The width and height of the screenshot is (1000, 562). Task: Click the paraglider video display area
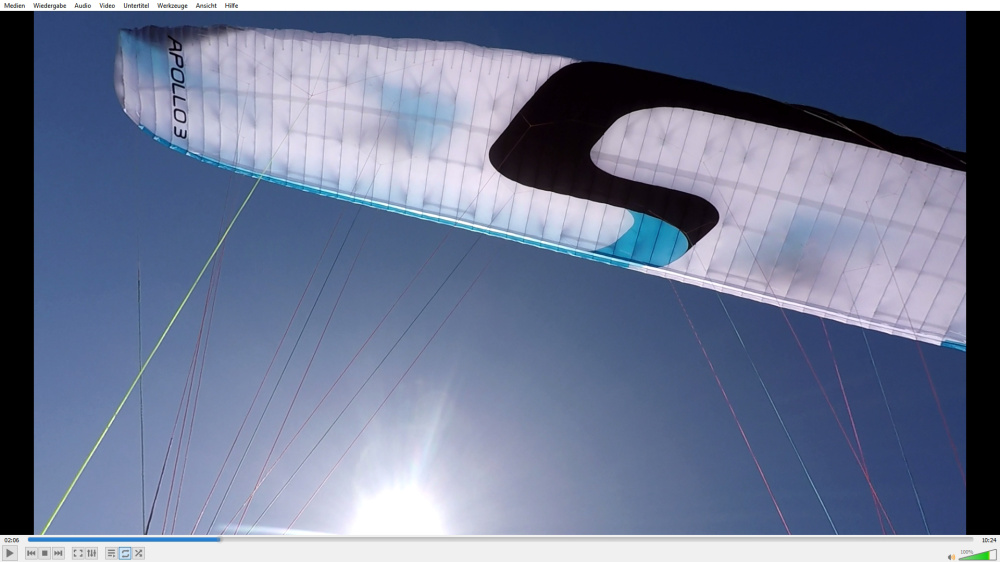pos(500,273)
